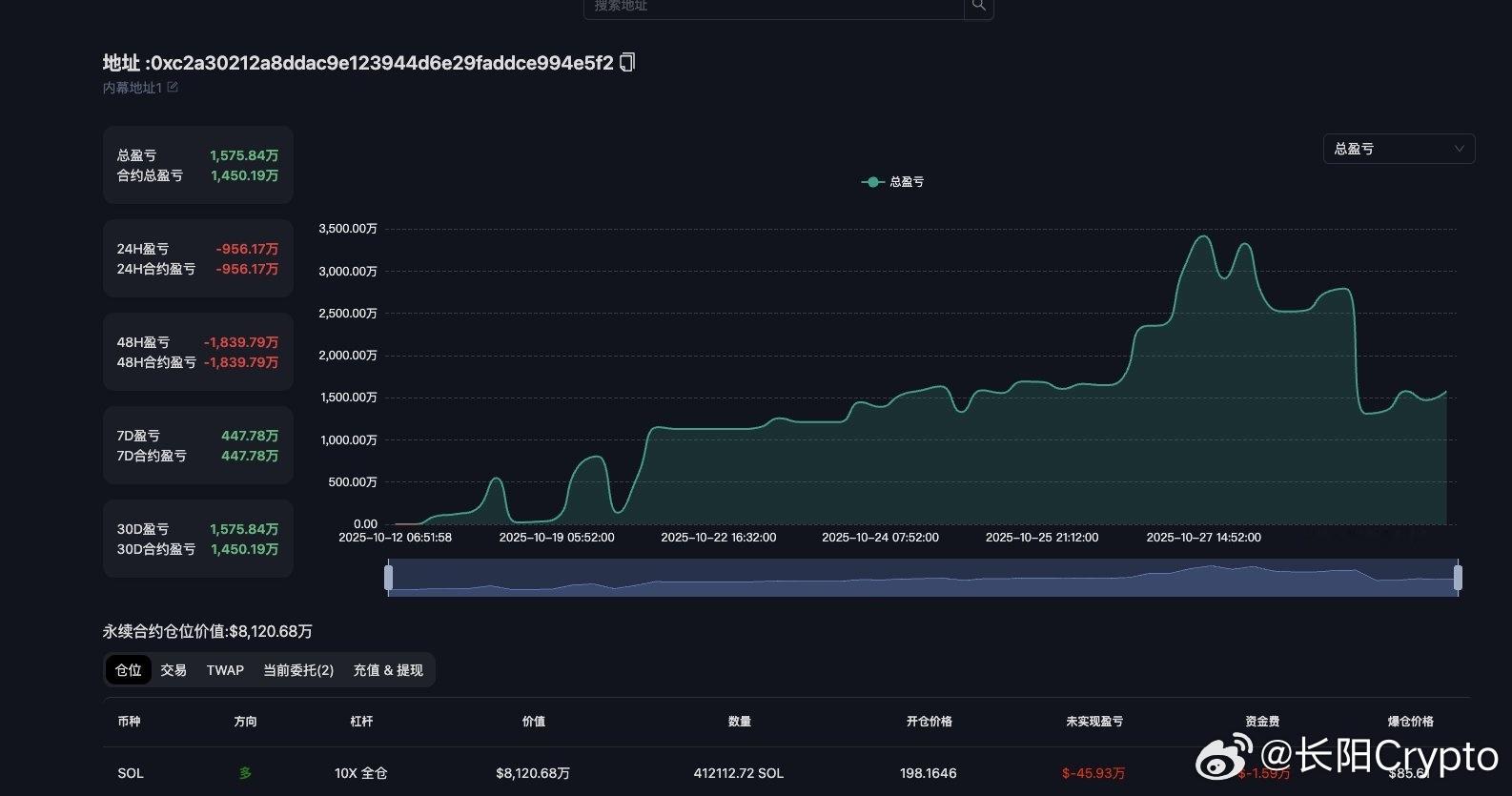Click the 2,500.00万 y-axis label
The height and width of the screenshot is (796, 1512).
point(348,313)
